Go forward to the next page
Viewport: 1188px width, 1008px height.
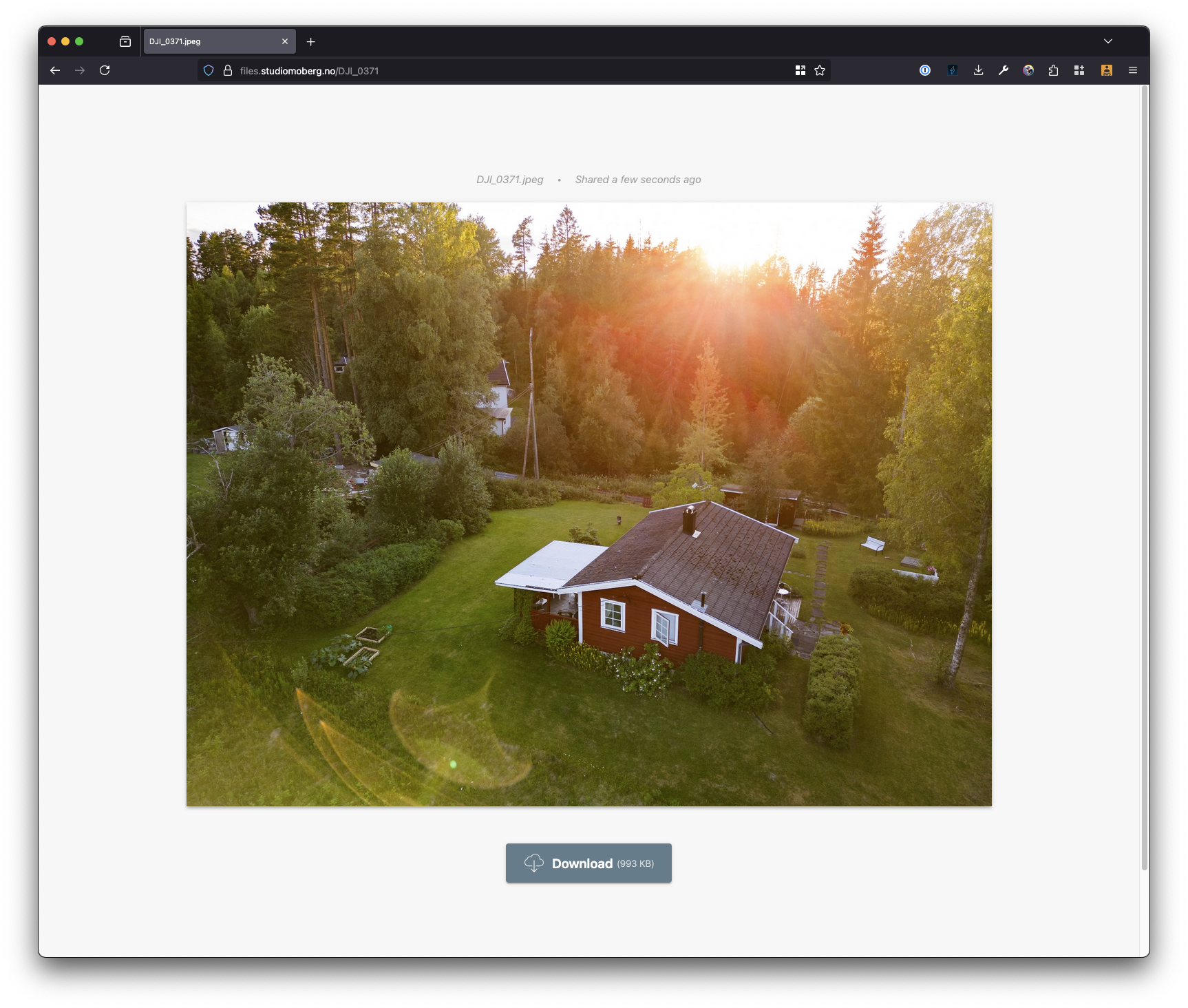(80, 70)
